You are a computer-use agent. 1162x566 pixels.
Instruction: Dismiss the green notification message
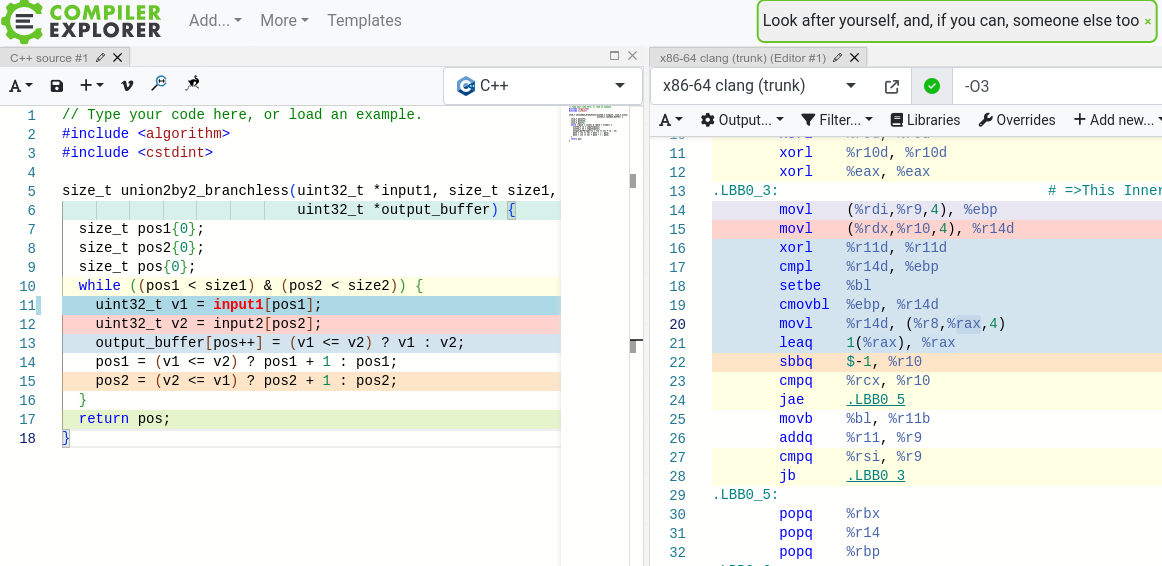1147,21
